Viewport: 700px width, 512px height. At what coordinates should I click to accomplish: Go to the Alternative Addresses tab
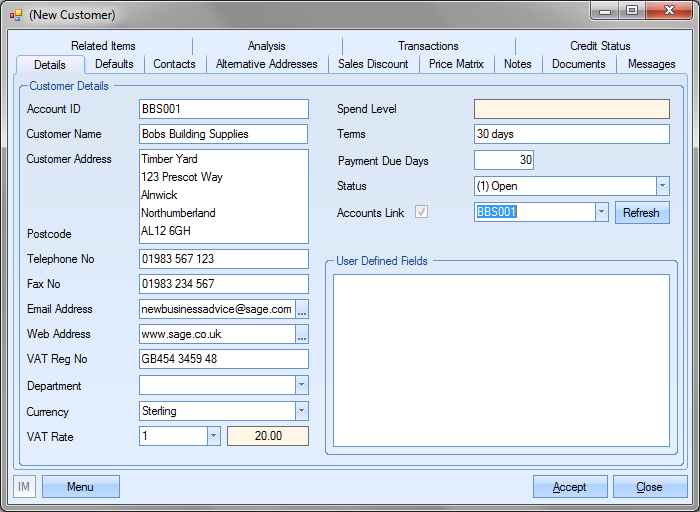[266, 64]
